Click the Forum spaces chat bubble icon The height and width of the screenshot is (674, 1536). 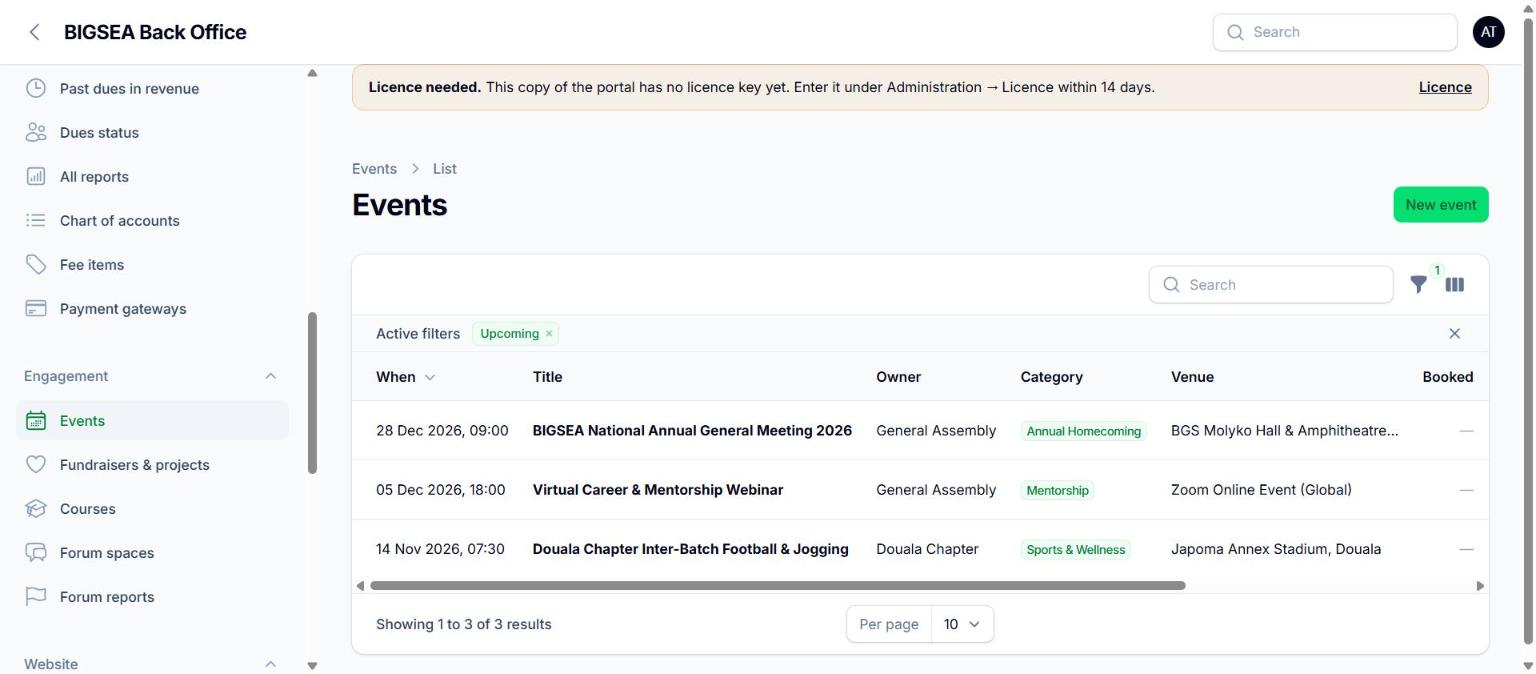point(36,553)
